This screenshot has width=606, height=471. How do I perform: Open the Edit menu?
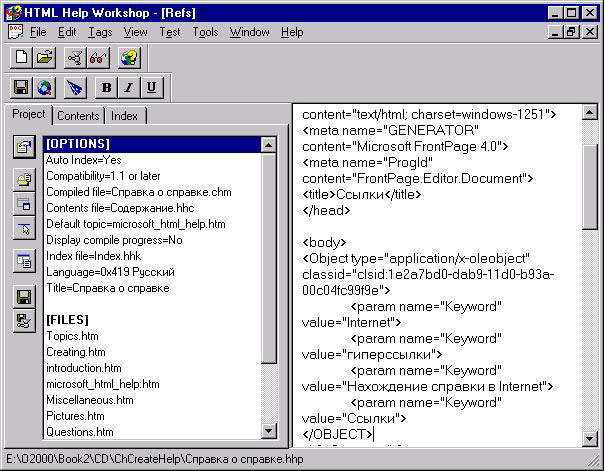point(67,32)
